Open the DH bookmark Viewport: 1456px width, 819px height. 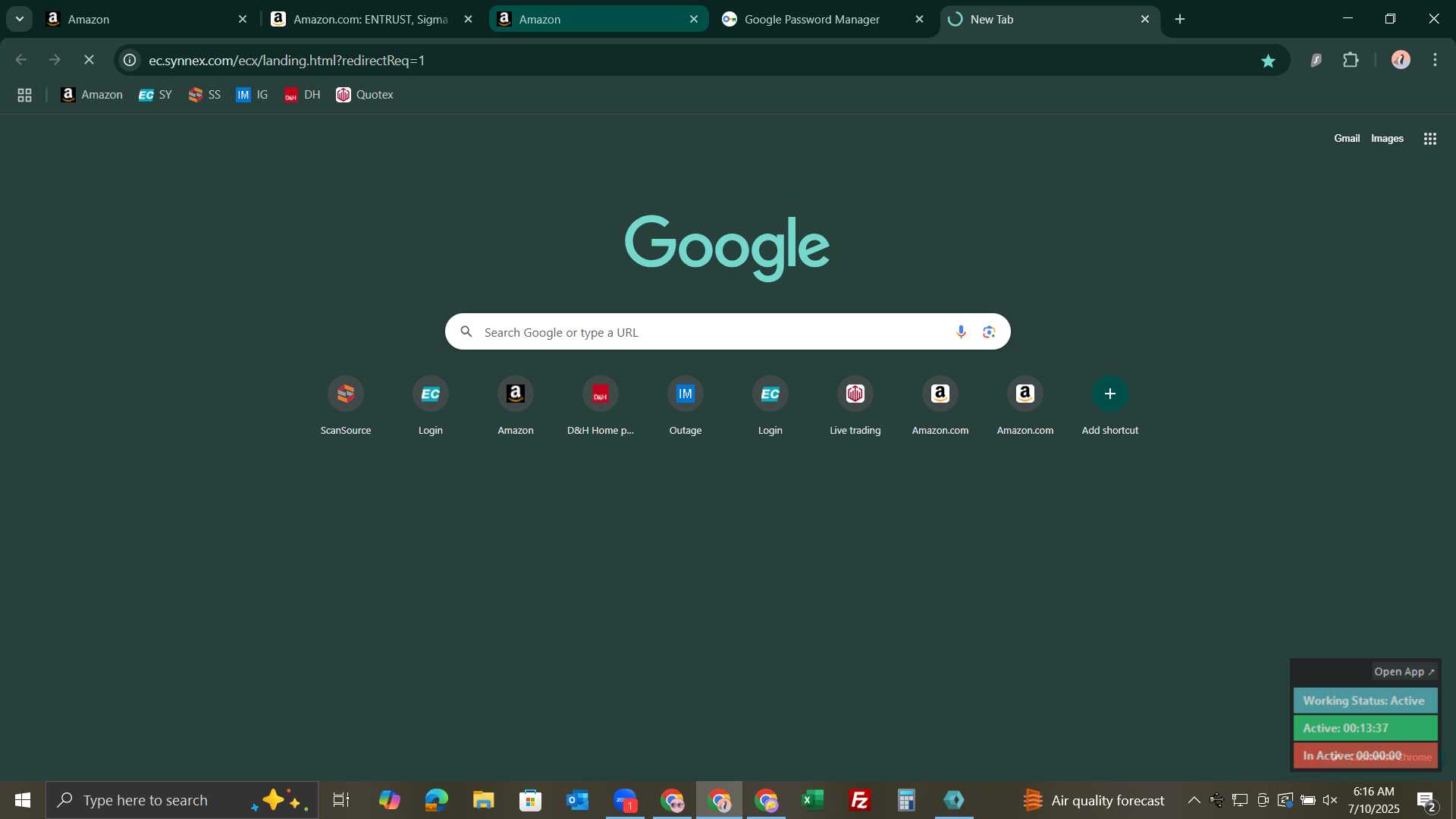pos(303,95)
